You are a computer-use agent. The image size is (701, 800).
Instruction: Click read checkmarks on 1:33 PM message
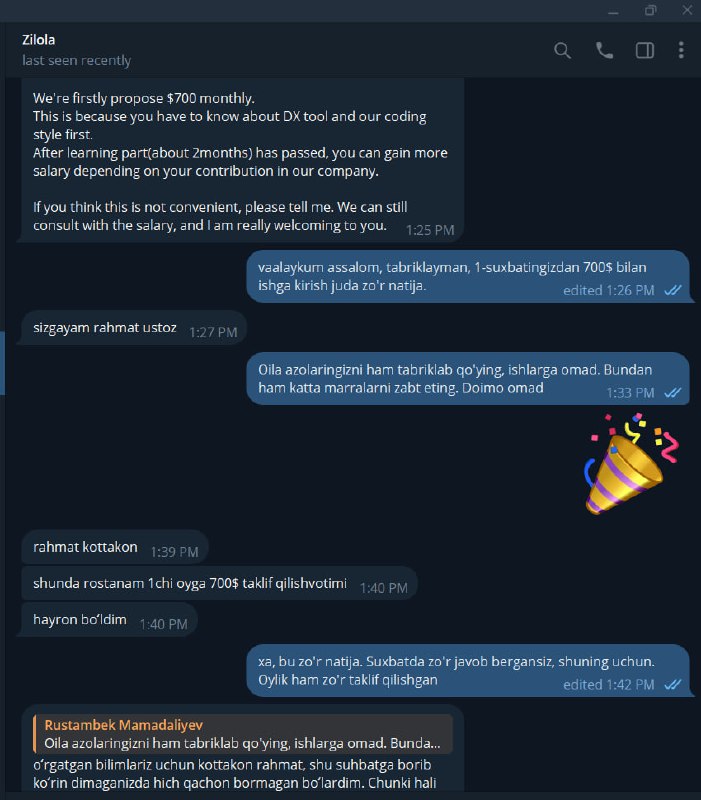pyautogui.click(x=673, y=392)
